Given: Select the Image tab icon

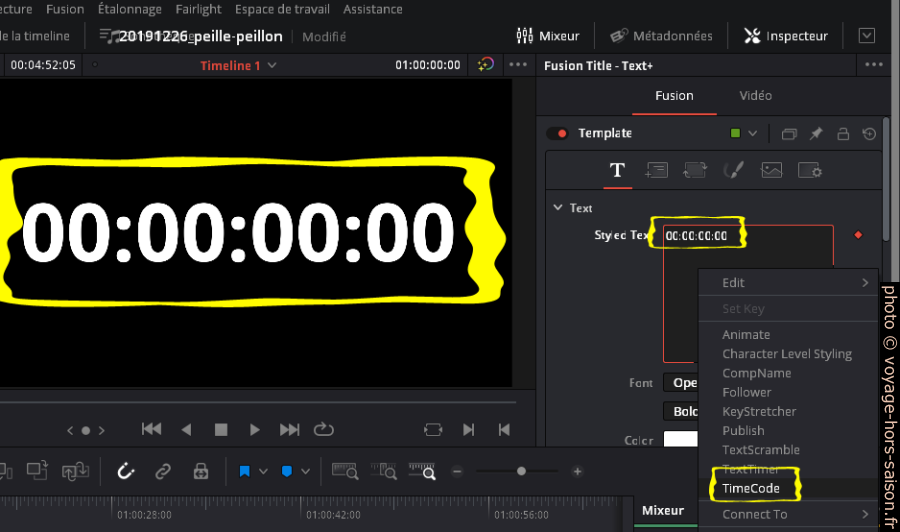Looking at the screenshot, I should pos(771,170).
